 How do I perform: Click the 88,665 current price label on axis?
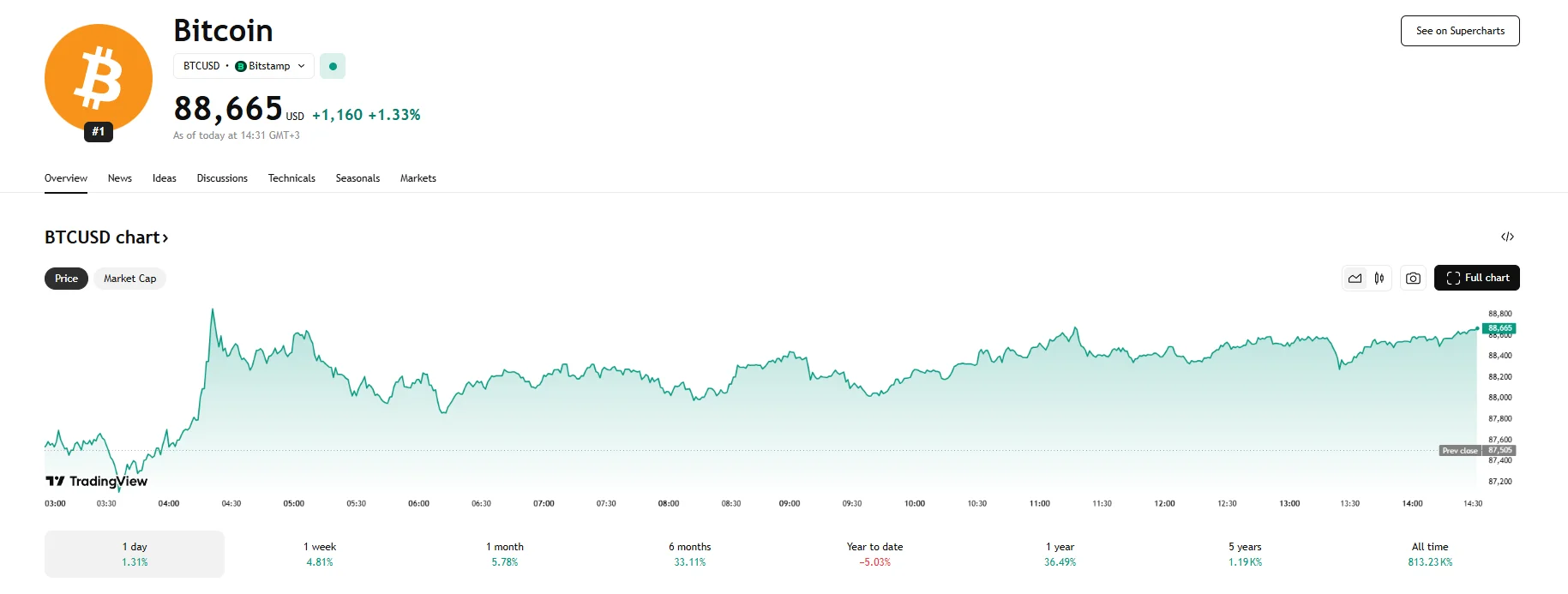1499,328
